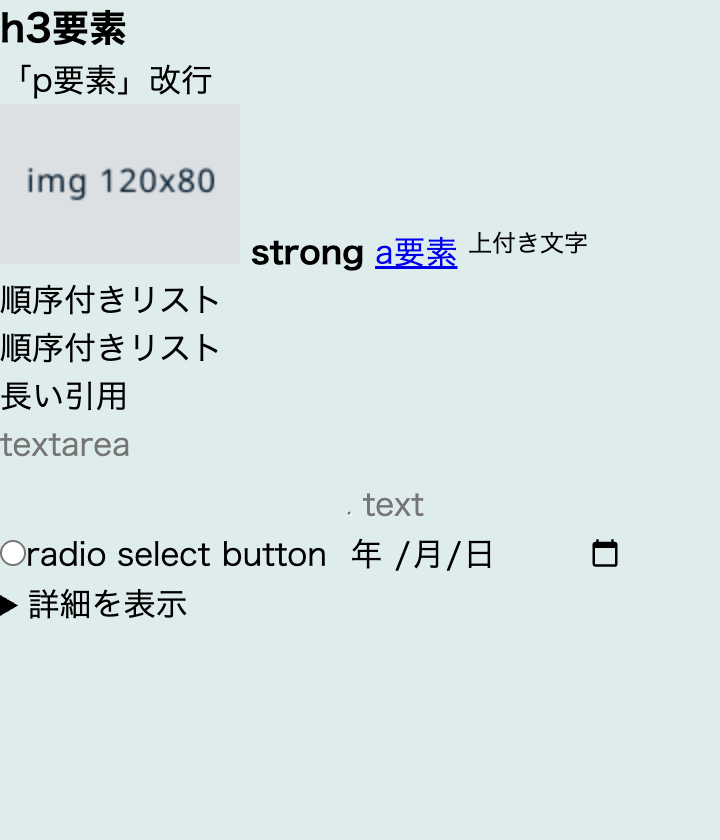Select the 日 day segment of date
Image resolution: width=720 pixels, height=840 pixels.
[479, 554]
